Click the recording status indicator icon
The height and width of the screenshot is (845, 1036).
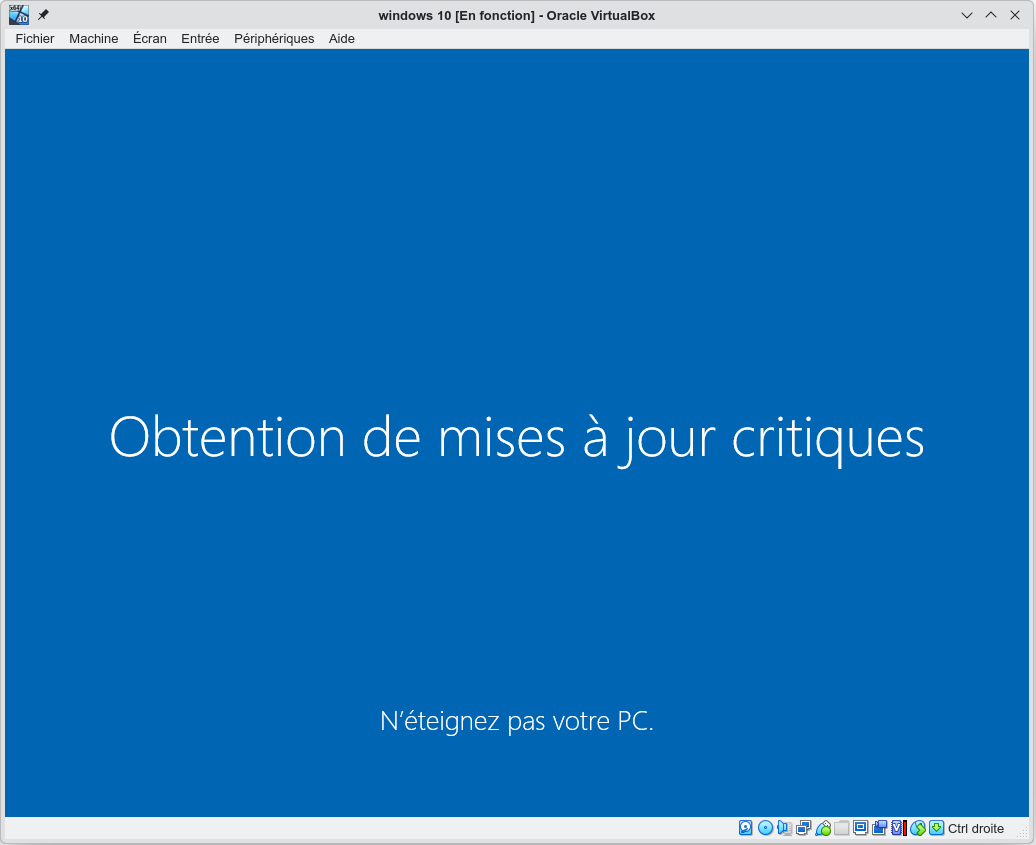880,828
